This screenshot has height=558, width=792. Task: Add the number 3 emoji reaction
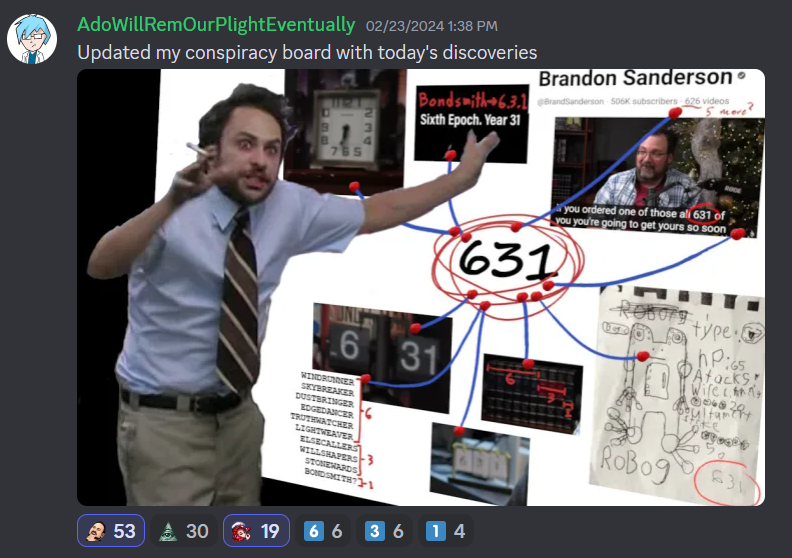(384, 531)
